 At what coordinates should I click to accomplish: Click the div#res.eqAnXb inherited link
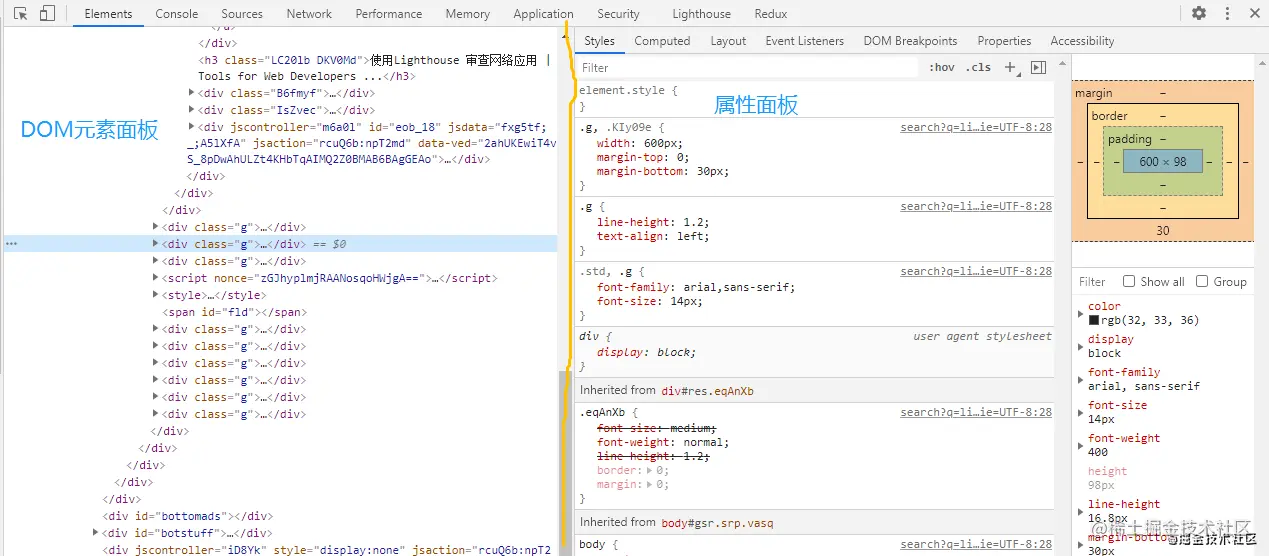707,390
